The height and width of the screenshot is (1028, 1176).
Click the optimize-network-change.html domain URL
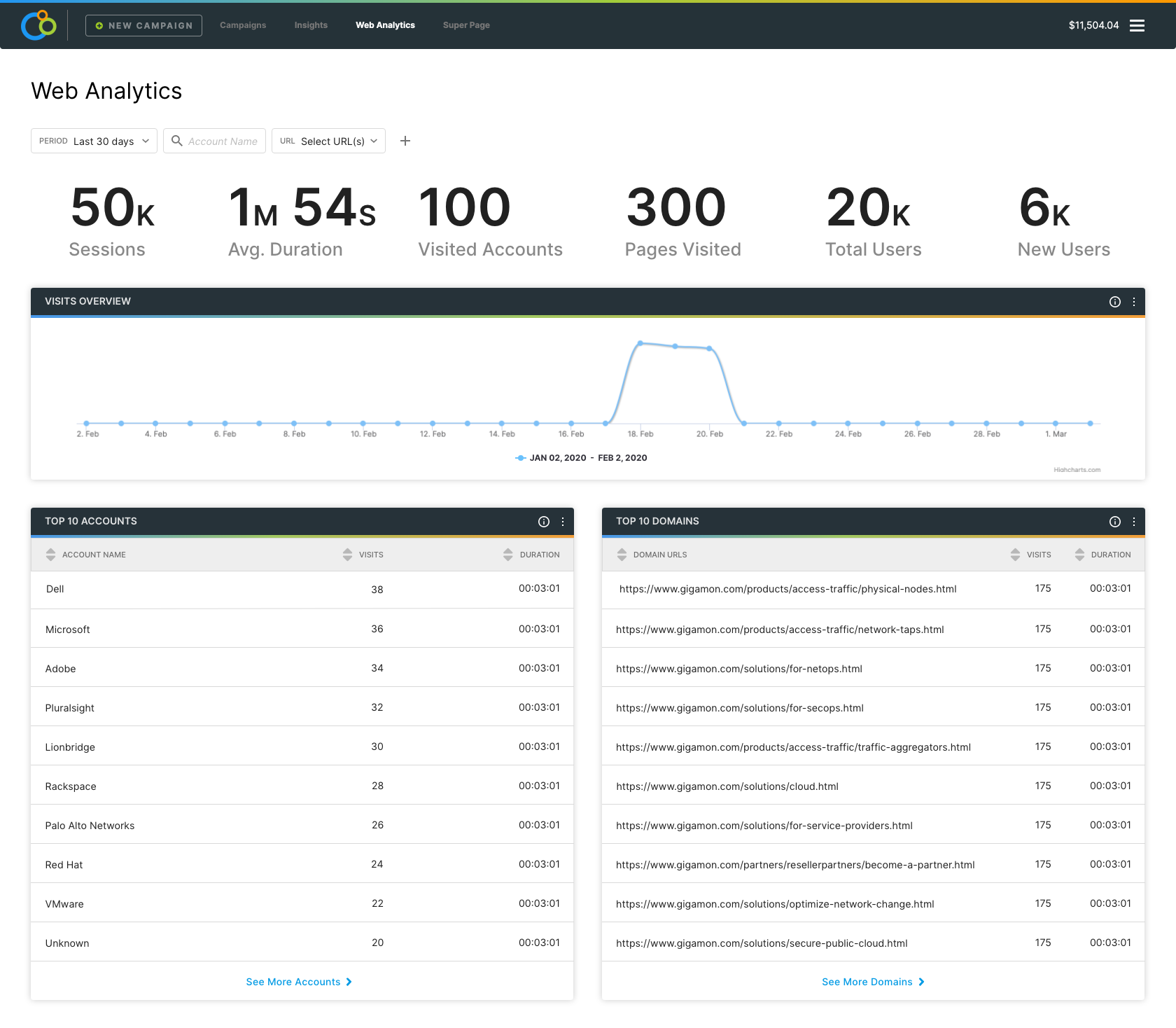775,904
